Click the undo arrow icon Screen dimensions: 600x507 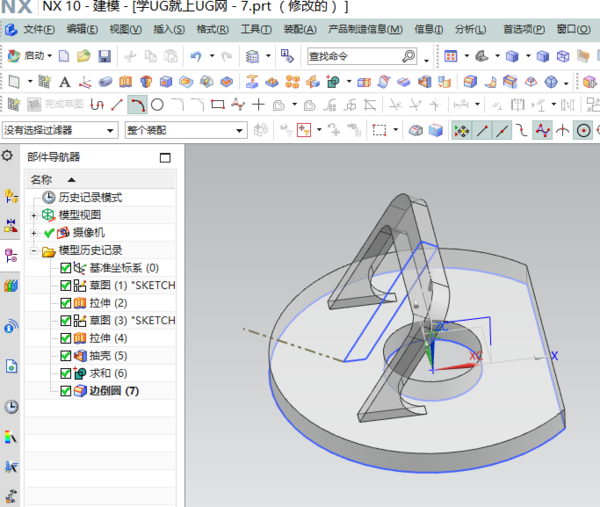point(196,57)
